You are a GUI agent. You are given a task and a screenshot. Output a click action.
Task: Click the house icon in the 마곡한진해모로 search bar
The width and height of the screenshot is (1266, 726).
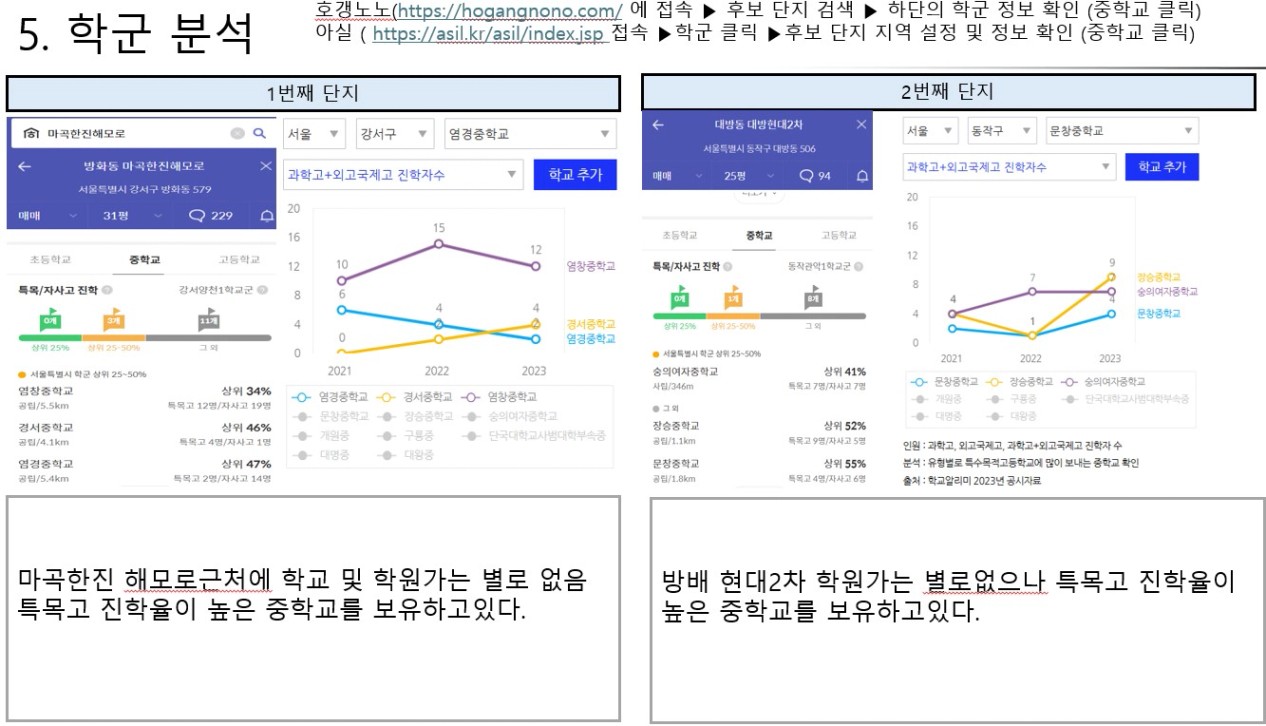pos(31,133)
